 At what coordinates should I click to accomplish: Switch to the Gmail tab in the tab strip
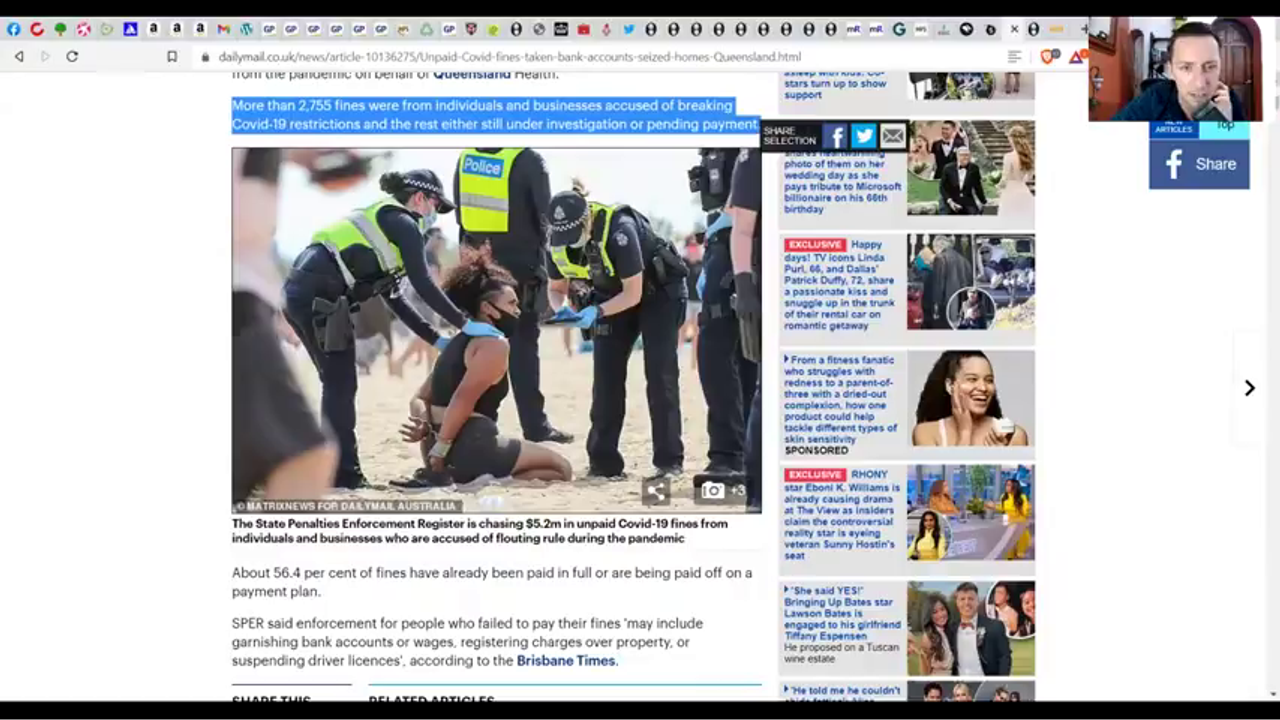(223, 29)
